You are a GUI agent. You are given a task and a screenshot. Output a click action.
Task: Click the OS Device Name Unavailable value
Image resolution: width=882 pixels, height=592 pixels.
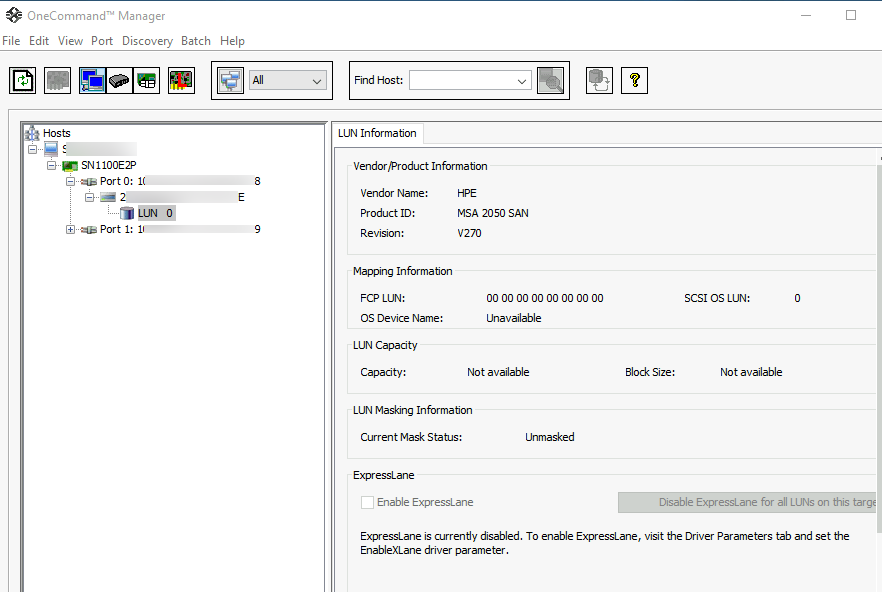[514, 319]
